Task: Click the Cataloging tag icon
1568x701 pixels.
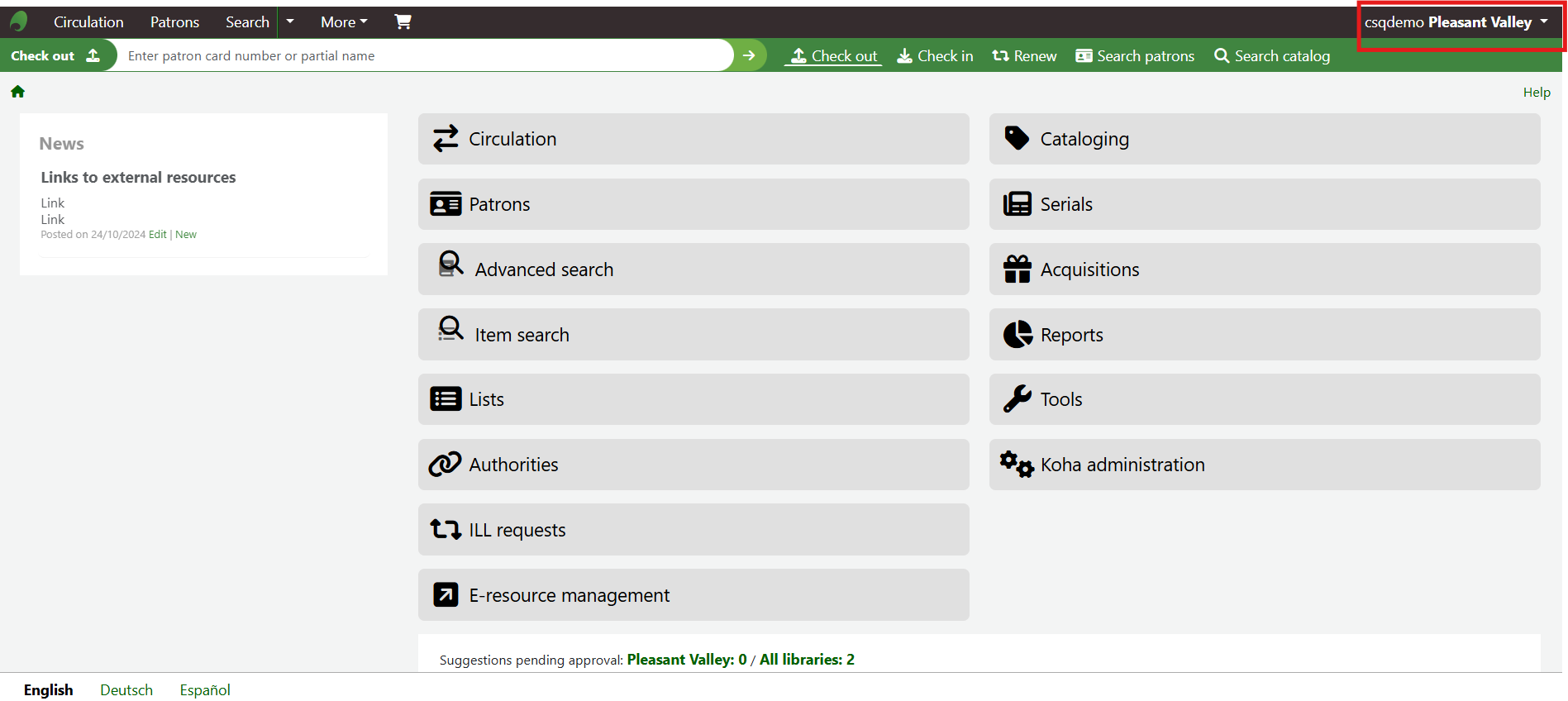Action: (x=1017, y=138)
